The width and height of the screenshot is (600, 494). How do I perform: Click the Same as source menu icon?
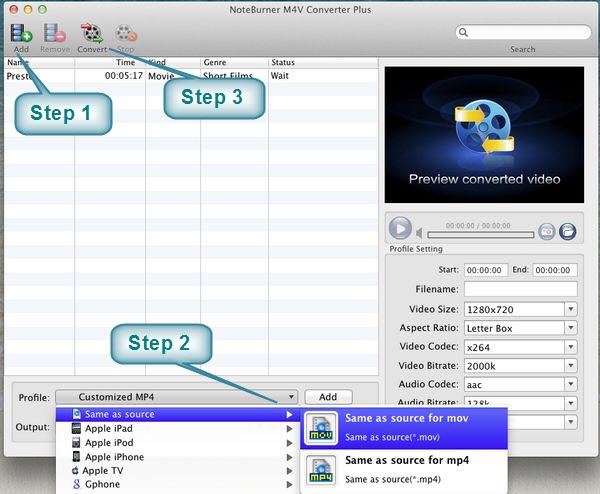77,414
